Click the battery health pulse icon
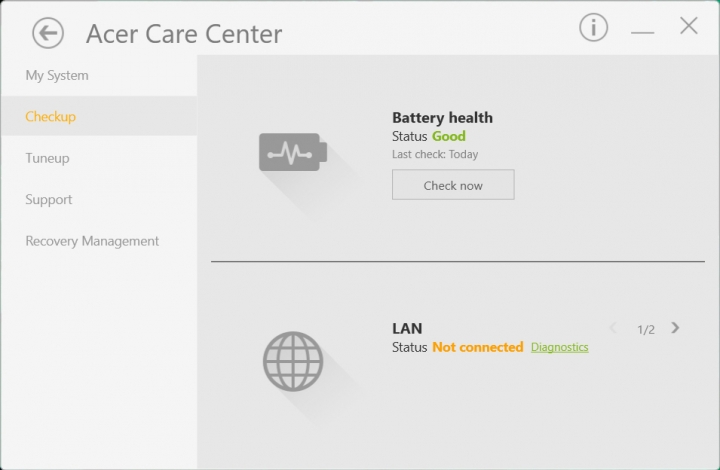The height and width of the screenshot is (470, 720). (291, 153)
